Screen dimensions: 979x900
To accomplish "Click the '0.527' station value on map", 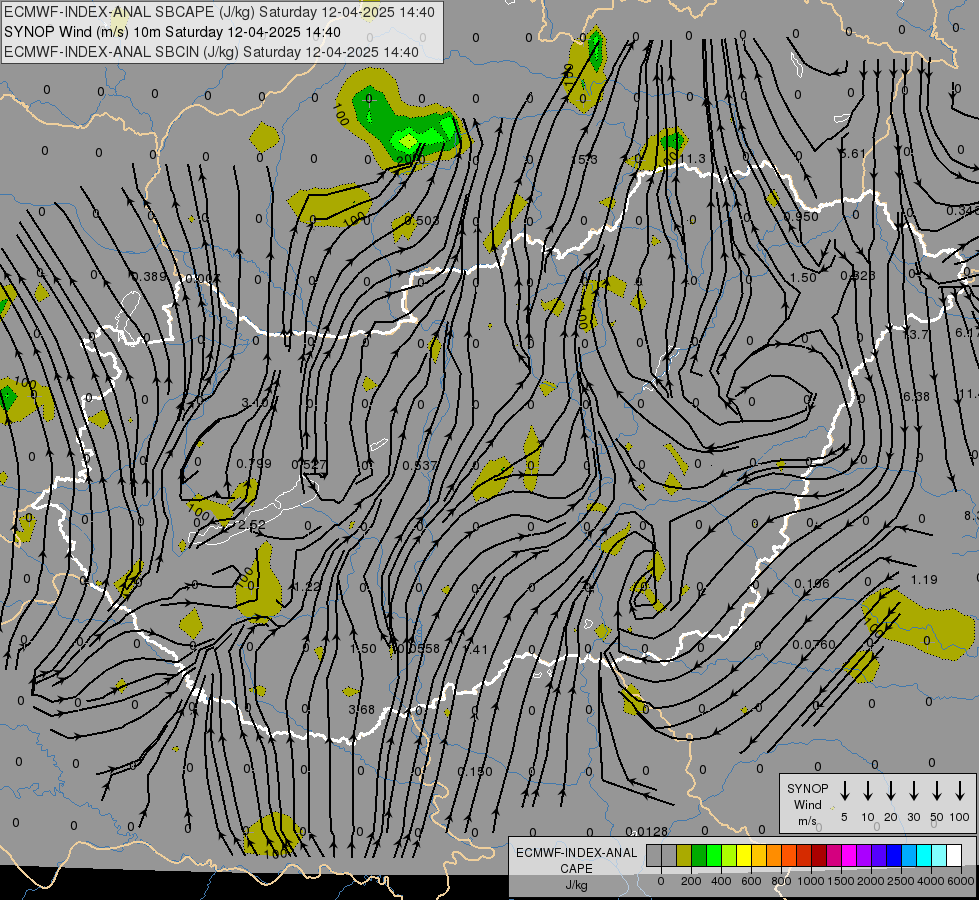I will (x=309, y=465).
